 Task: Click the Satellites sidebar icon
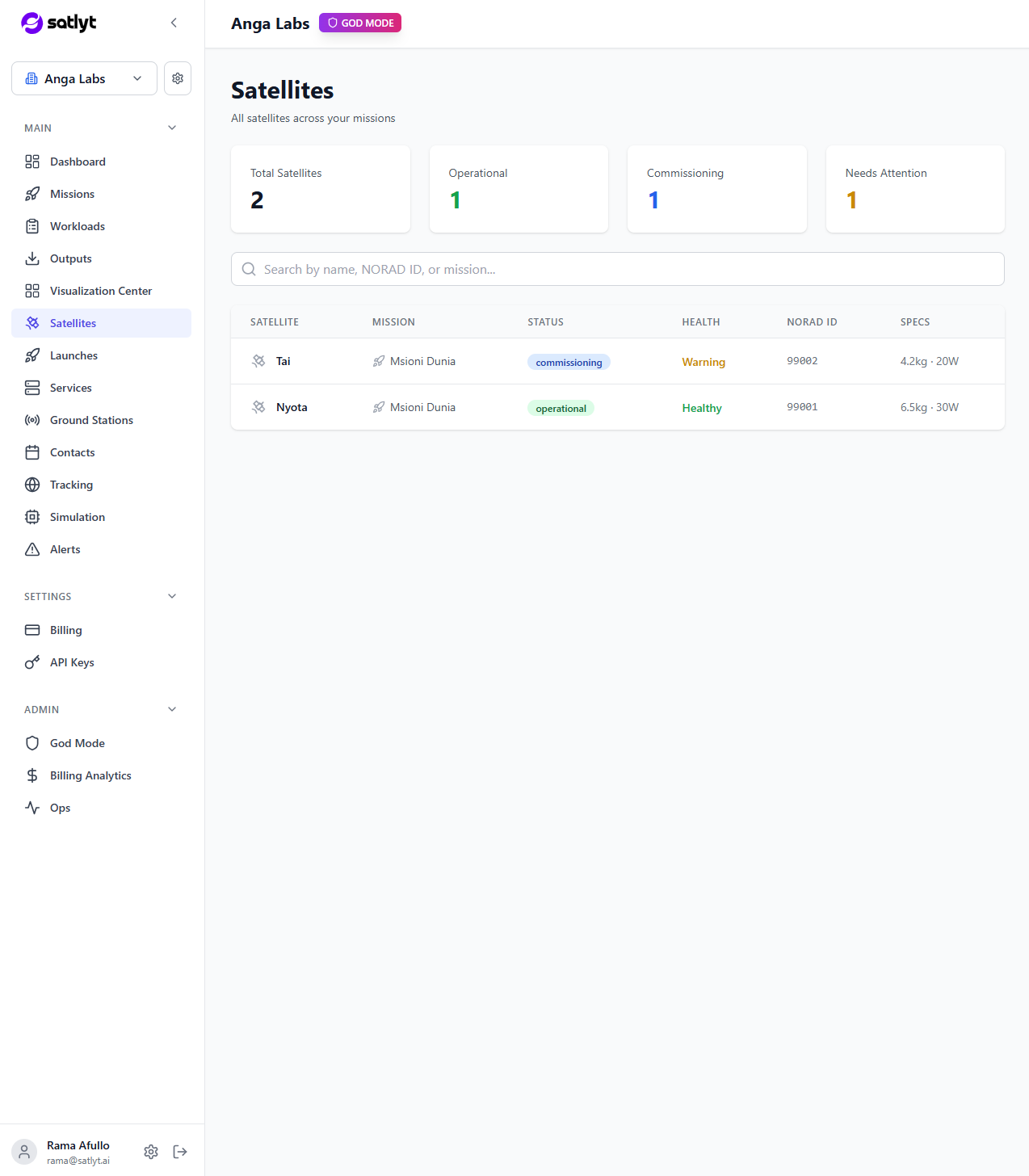tap(32, 323)
